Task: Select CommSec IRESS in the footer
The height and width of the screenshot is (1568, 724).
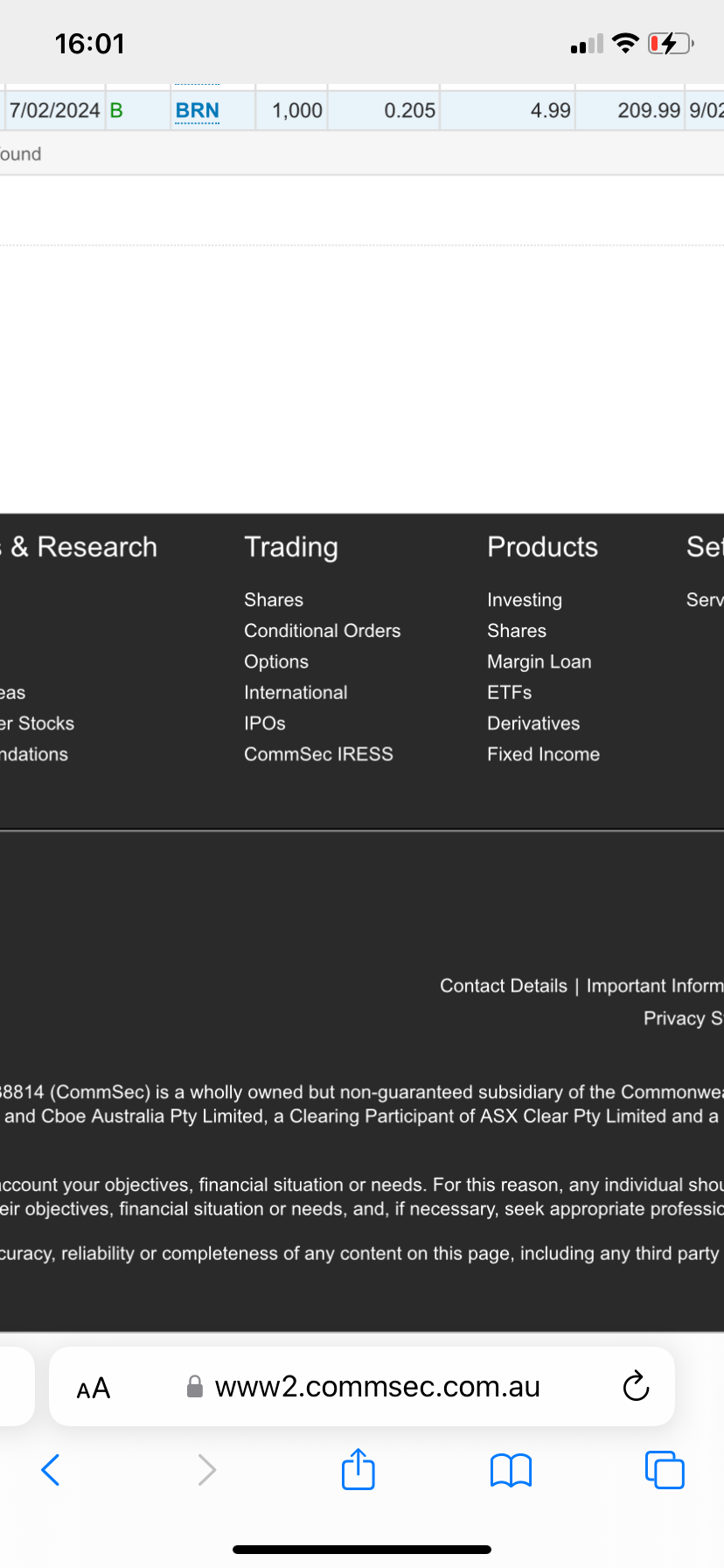Action: point(318,754)
